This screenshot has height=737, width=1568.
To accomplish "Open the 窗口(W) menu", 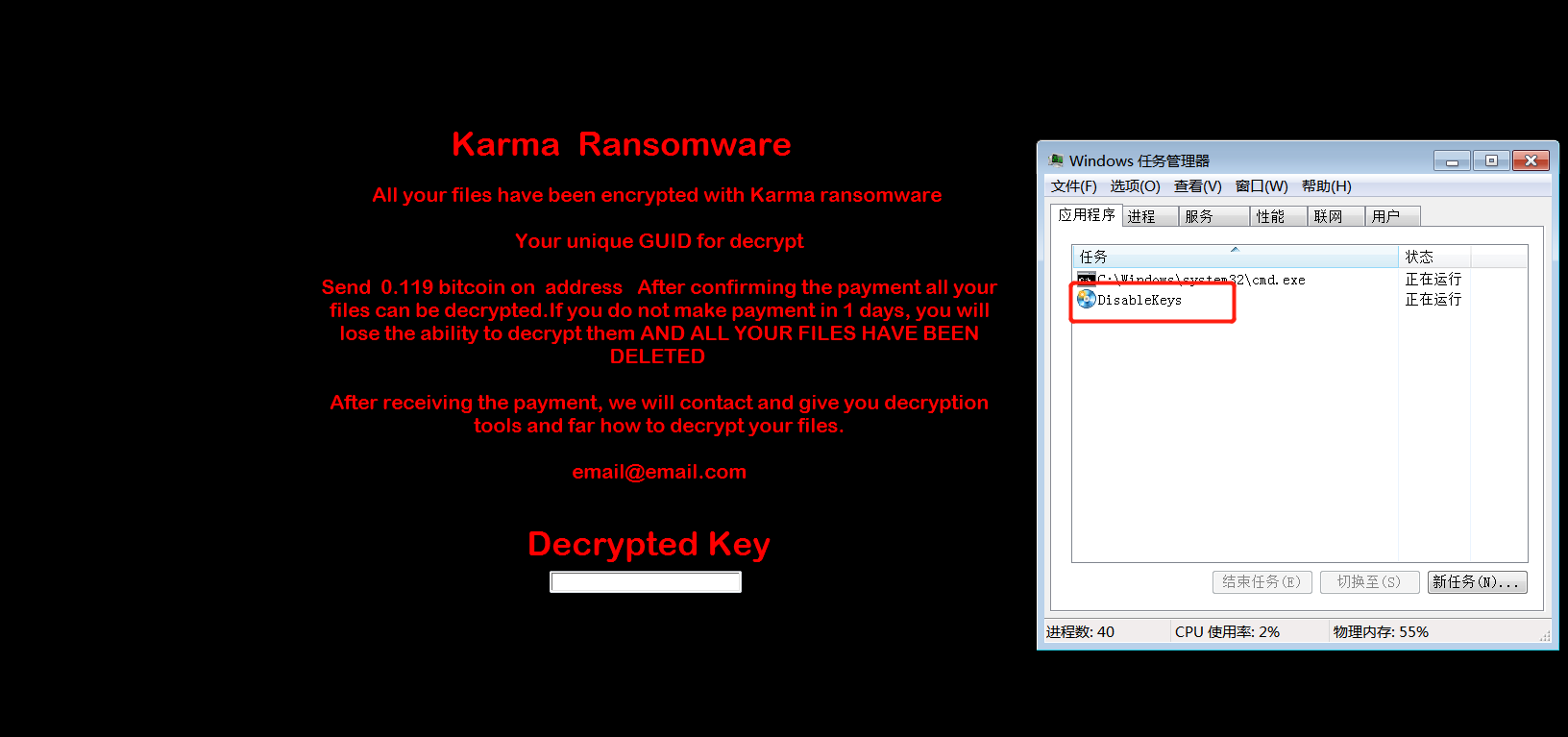I will (1262, 186).
